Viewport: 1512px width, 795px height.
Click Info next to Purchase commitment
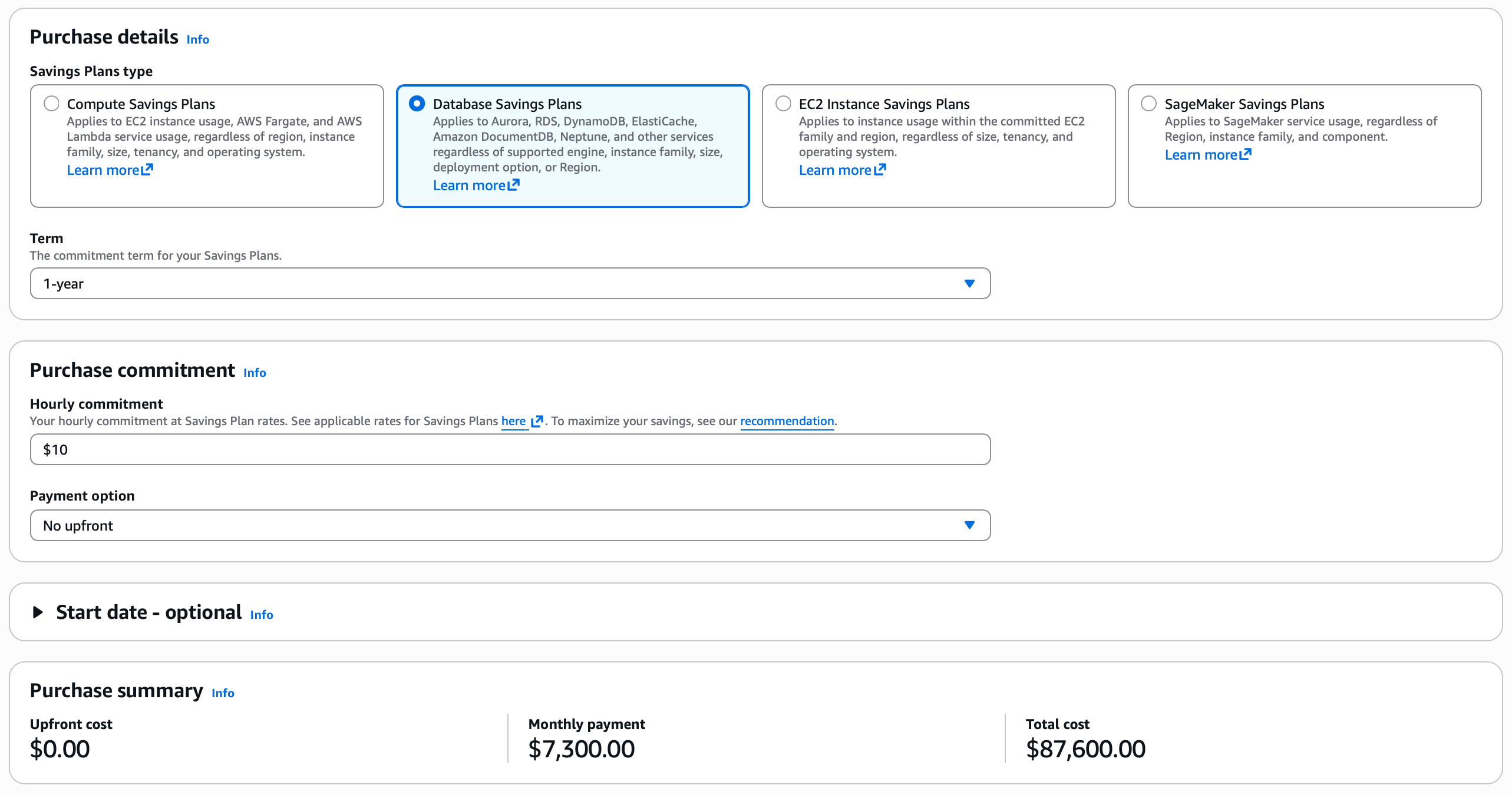(x=255, y=373)
